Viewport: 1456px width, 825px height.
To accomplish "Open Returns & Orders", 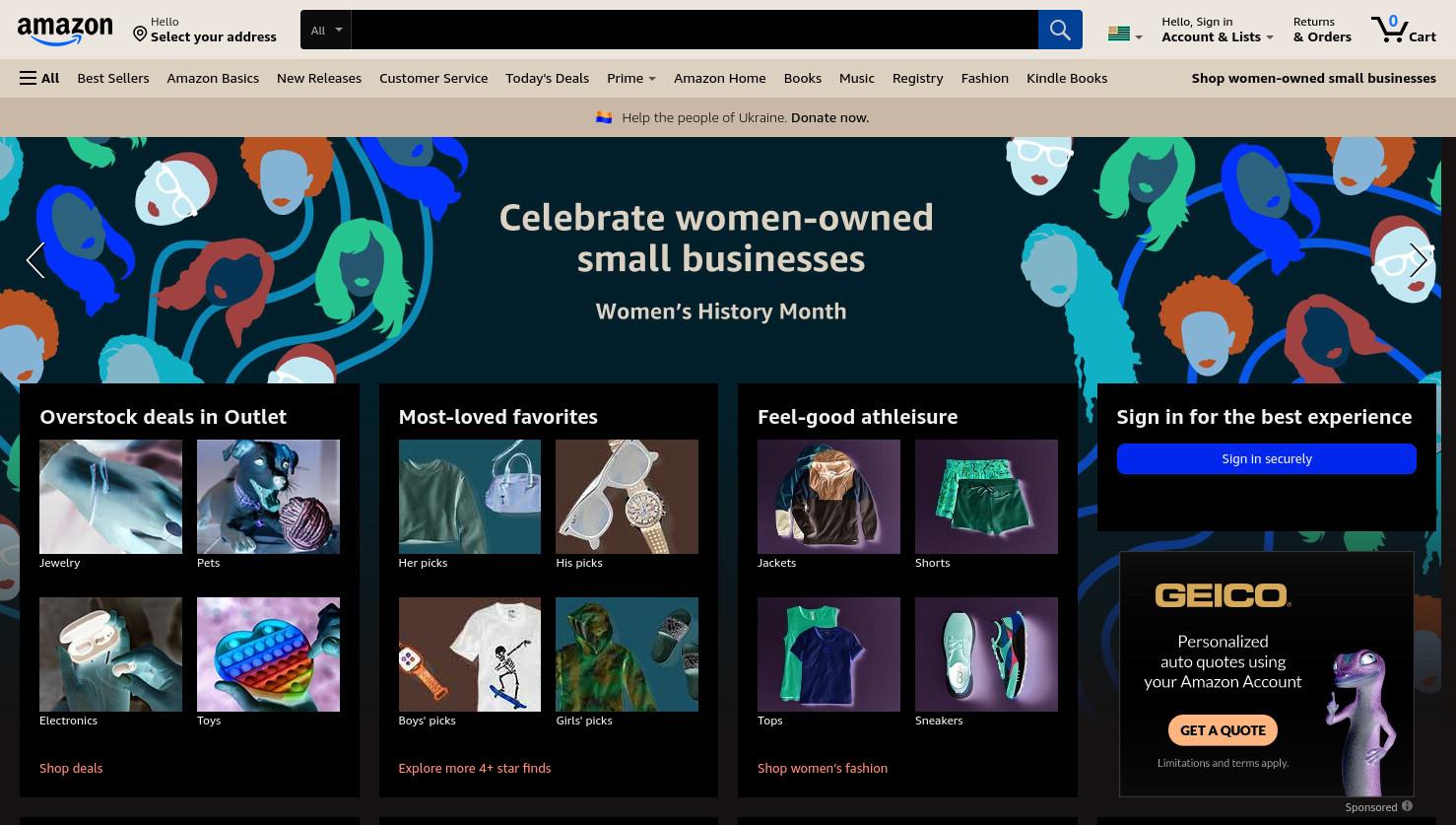I will pyautogui.click(x=1322, y=30).
